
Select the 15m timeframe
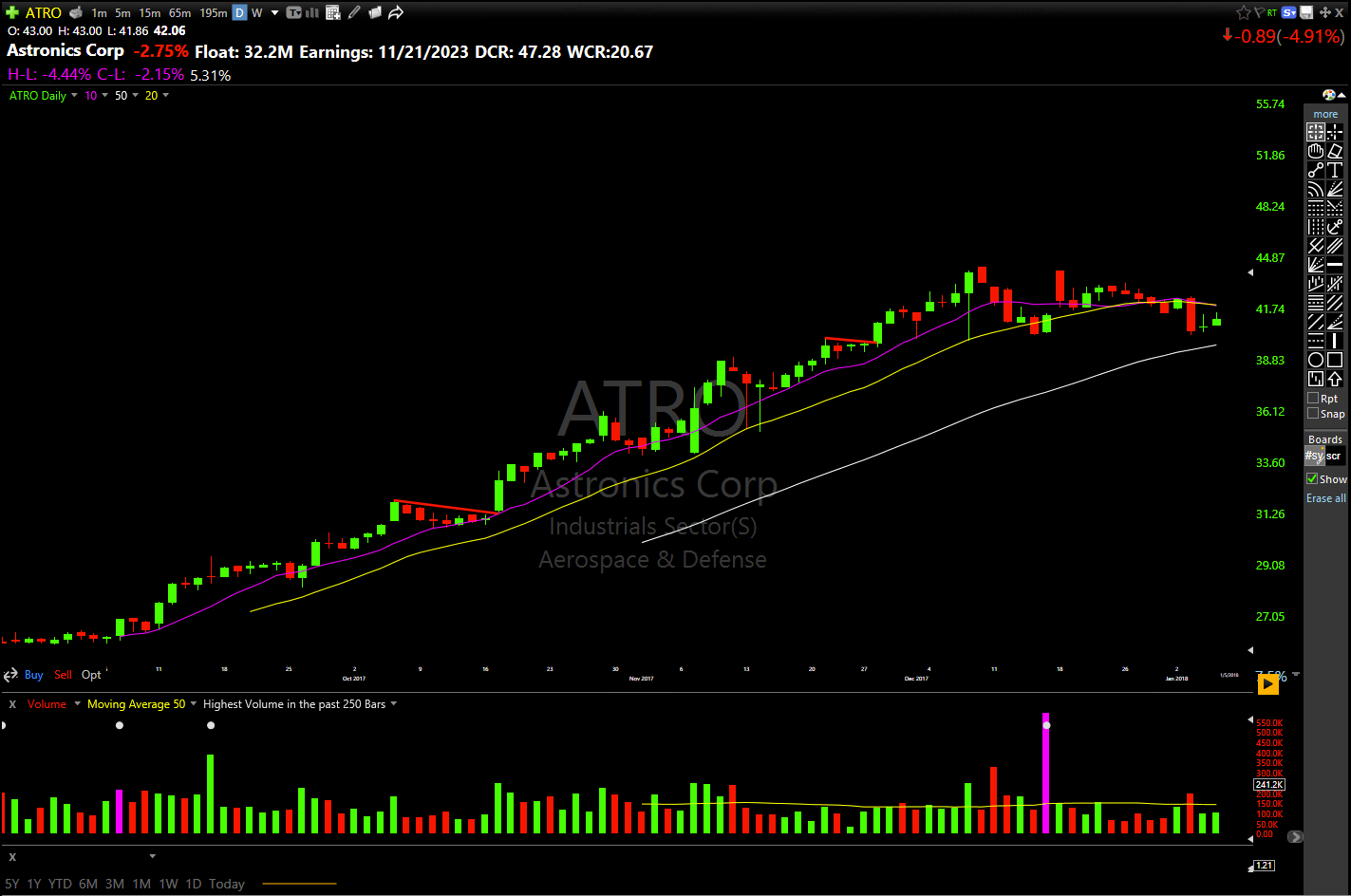149,12
